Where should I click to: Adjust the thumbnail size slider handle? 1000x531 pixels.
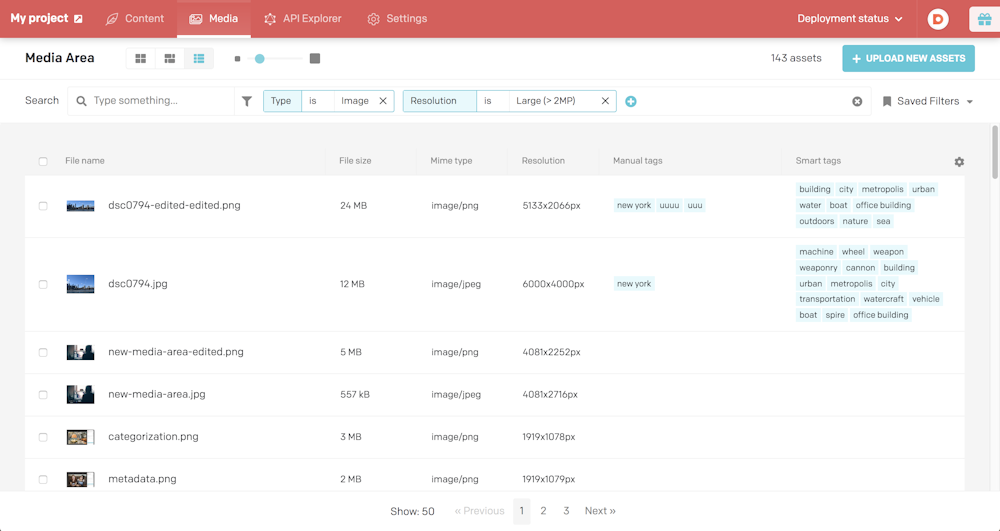coord(260,59)
